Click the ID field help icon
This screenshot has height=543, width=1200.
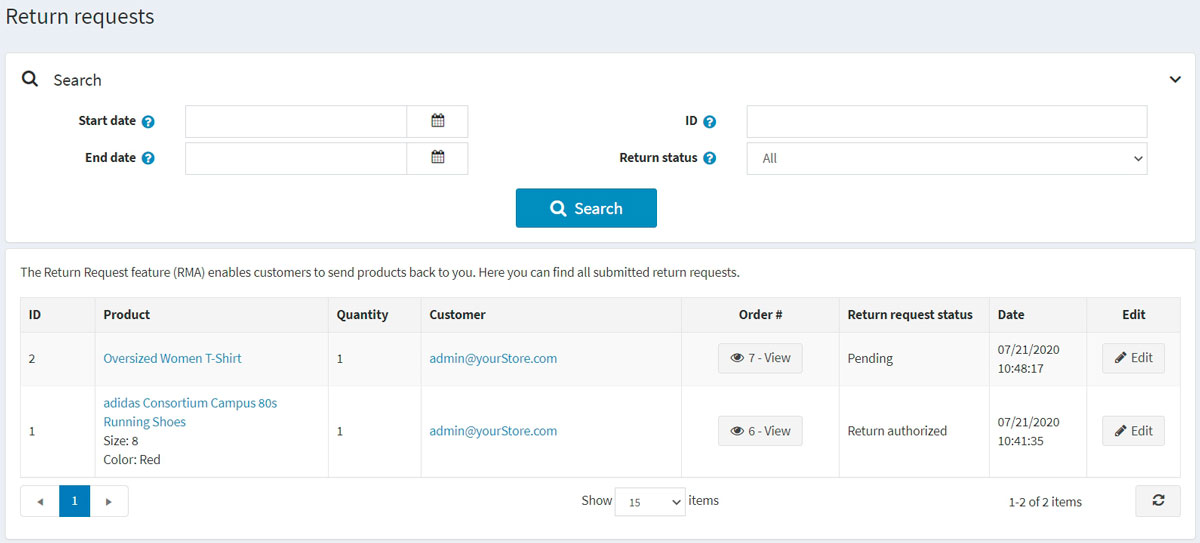[x=709, y=122]
